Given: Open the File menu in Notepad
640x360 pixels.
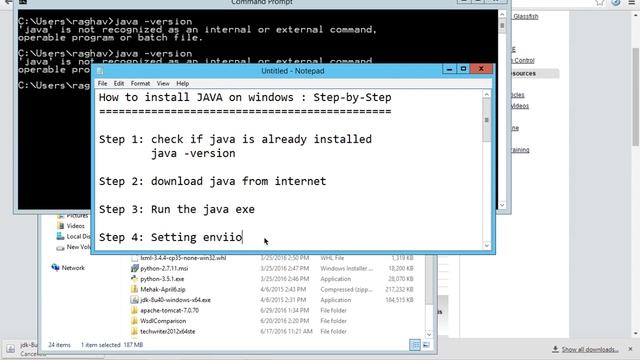Looking at the screenshot, I should coord(102,83).
